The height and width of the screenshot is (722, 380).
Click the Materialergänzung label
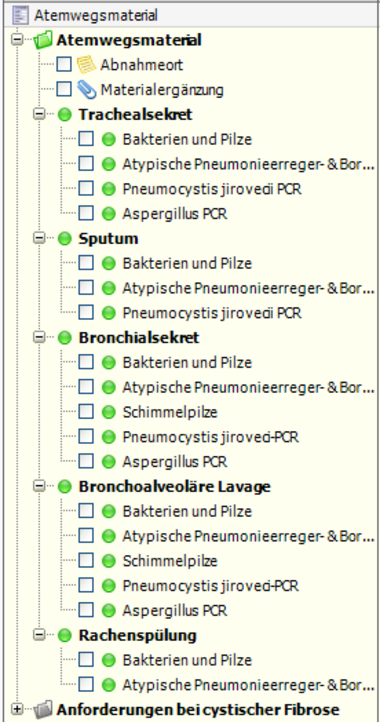coord(162,89)
